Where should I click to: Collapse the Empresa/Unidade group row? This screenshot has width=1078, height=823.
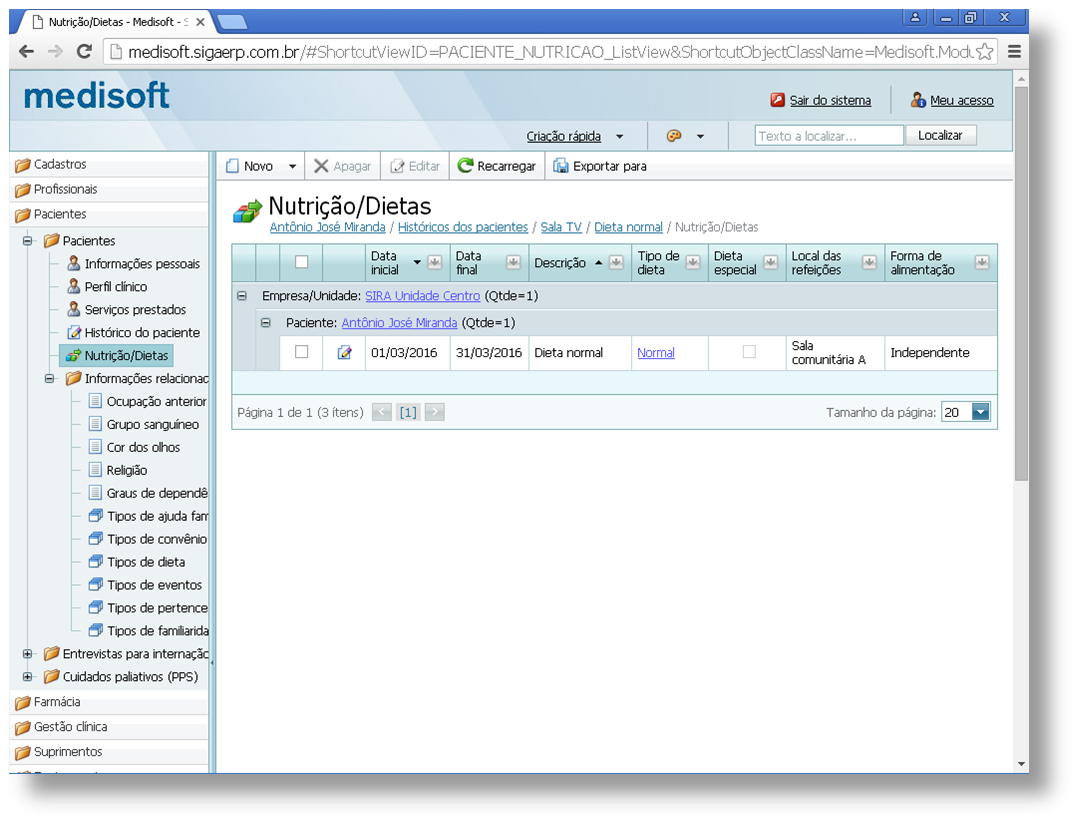(x=242, y=296)
